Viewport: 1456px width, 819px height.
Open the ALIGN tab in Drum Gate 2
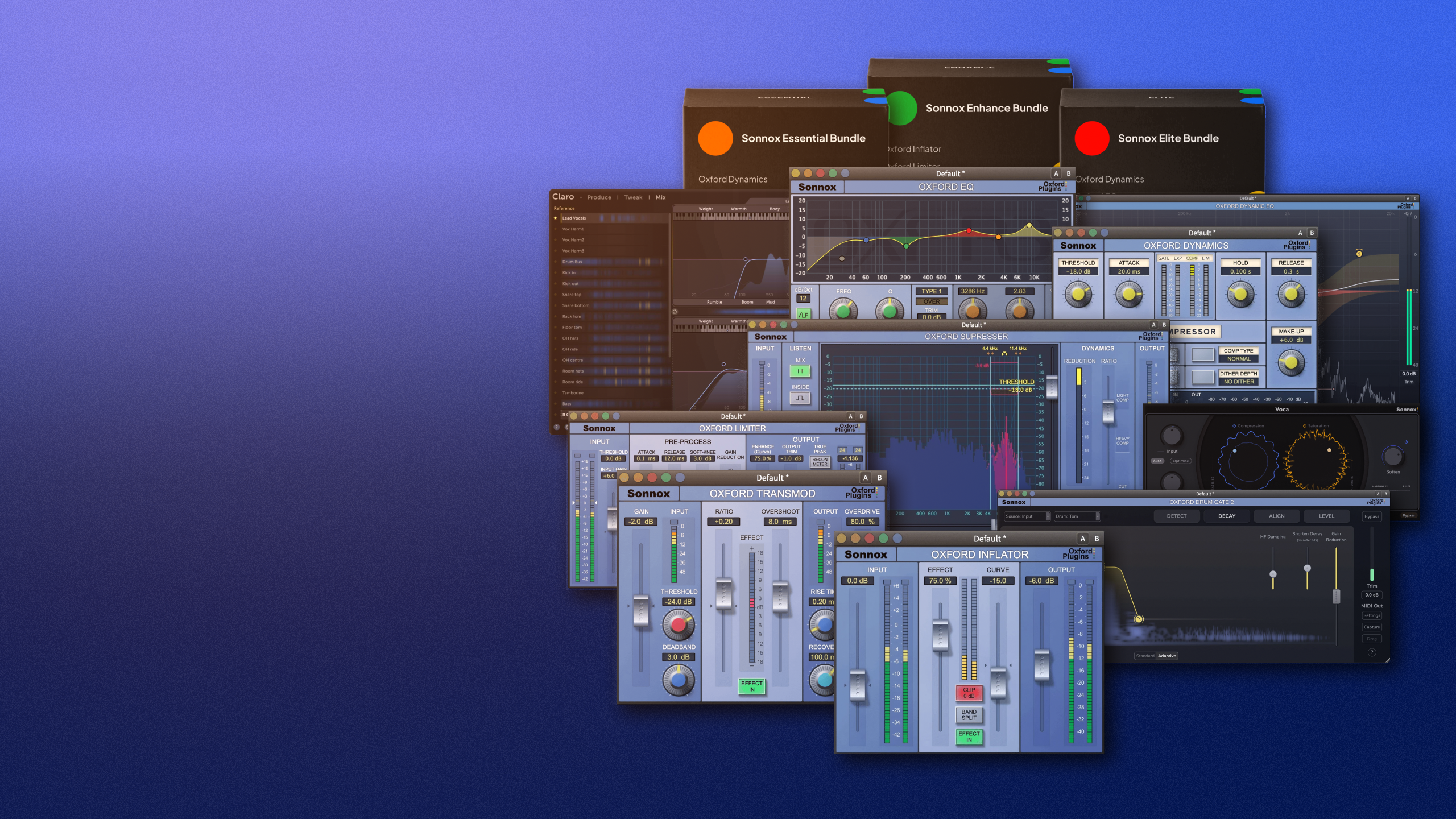[x=1277, y=516]
